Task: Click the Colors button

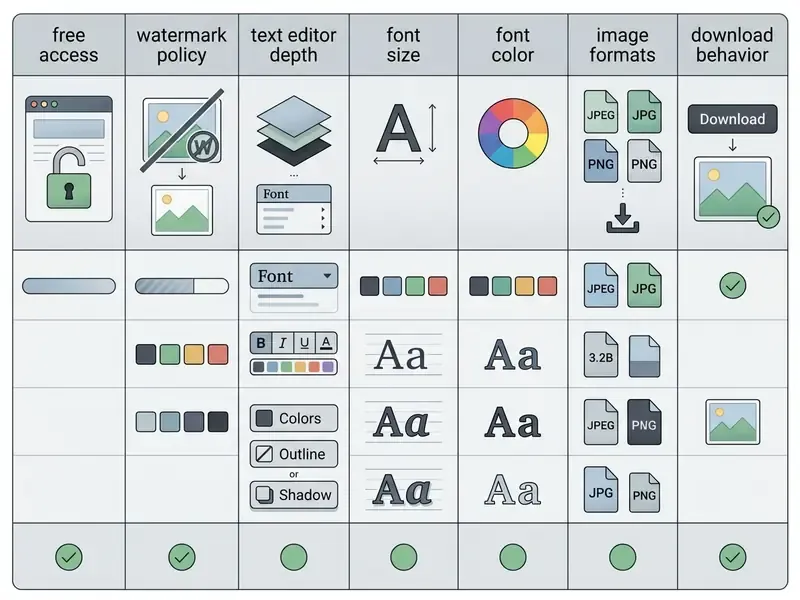Action: coord(294,418)
